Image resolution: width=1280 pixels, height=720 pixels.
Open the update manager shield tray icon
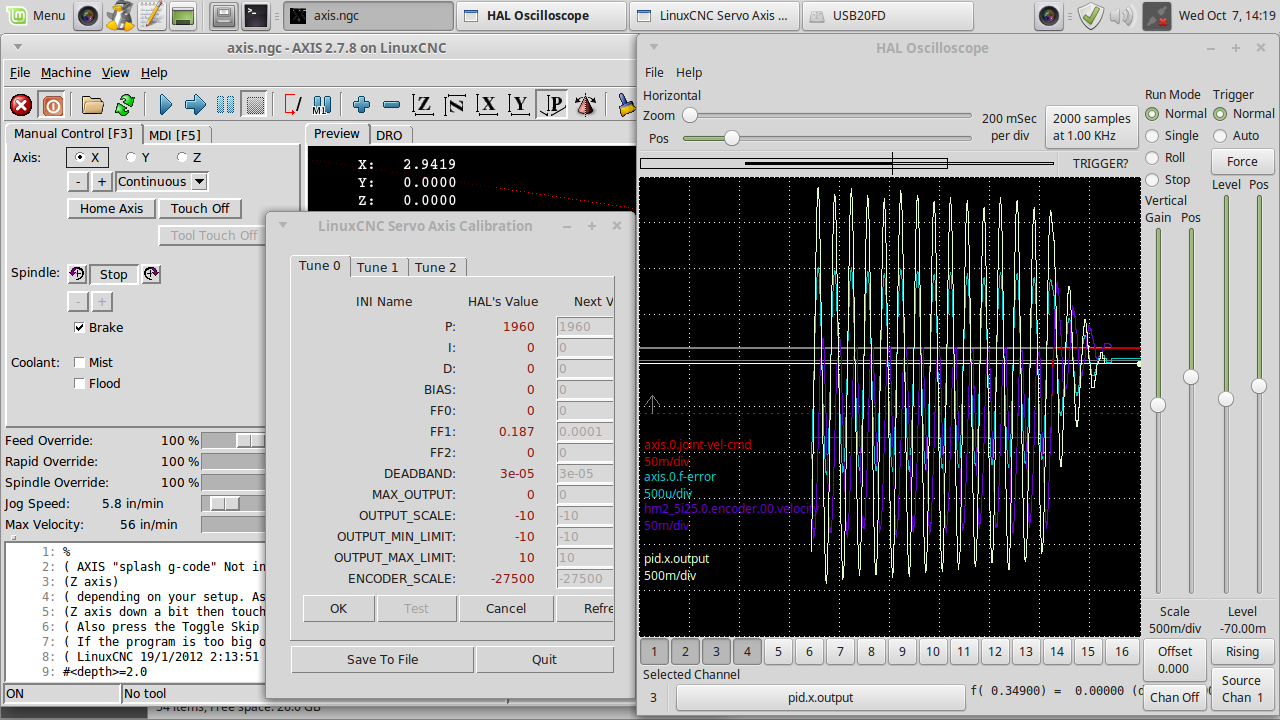point(1091,15)
